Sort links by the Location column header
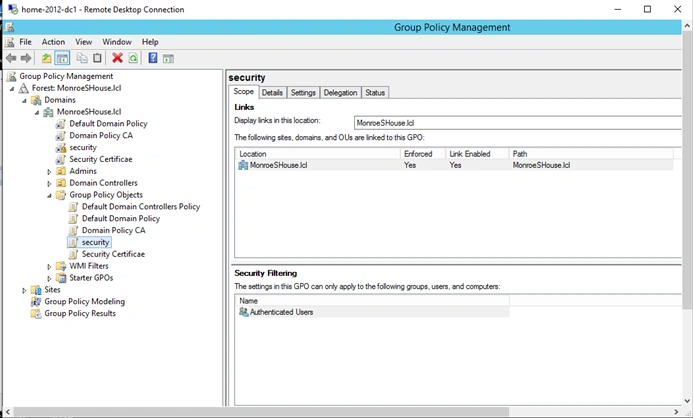This screenshot has width=693, height=418. point(318,154)
